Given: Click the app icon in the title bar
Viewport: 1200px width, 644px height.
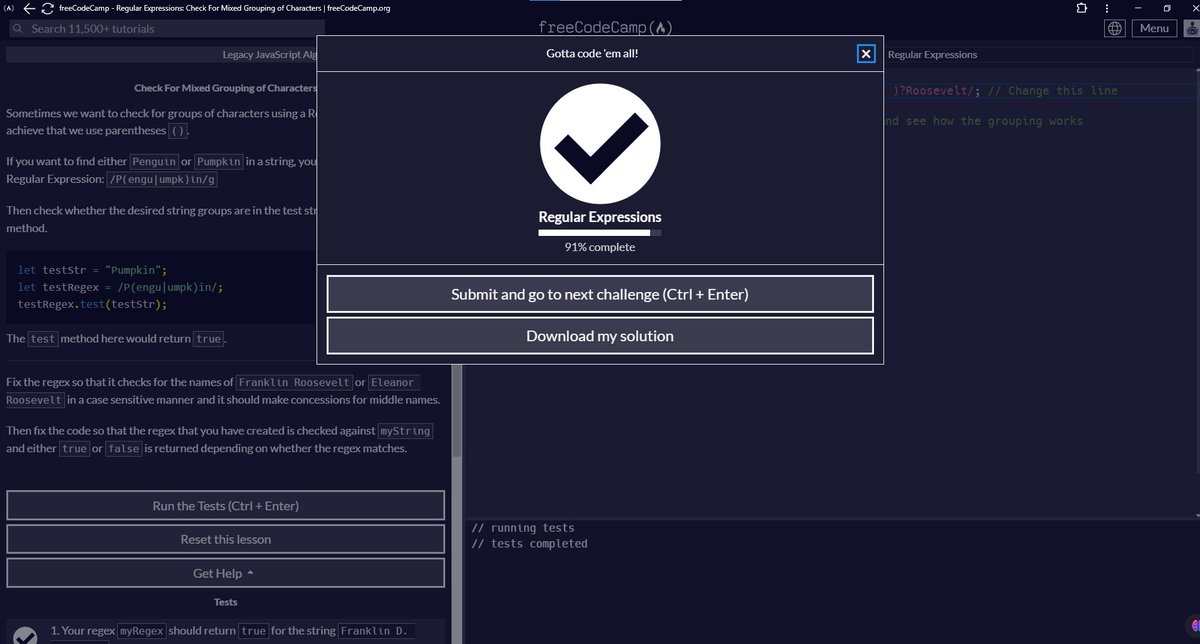Looking at the screenshot, I should click(9, 7).
